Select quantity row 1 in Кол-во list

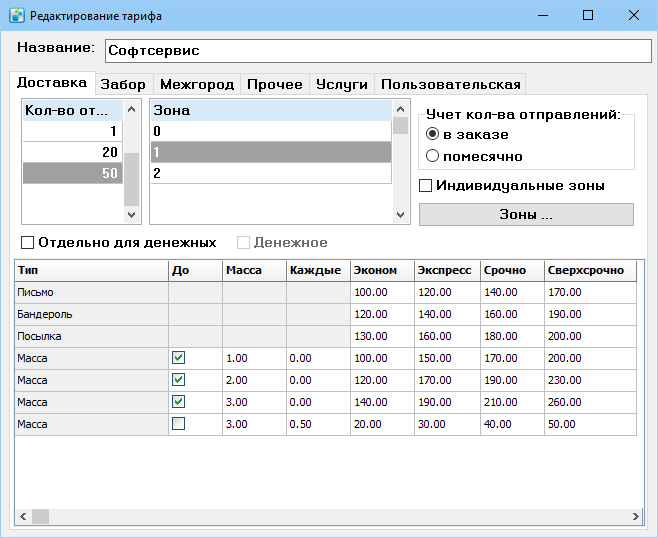(73, 131)
